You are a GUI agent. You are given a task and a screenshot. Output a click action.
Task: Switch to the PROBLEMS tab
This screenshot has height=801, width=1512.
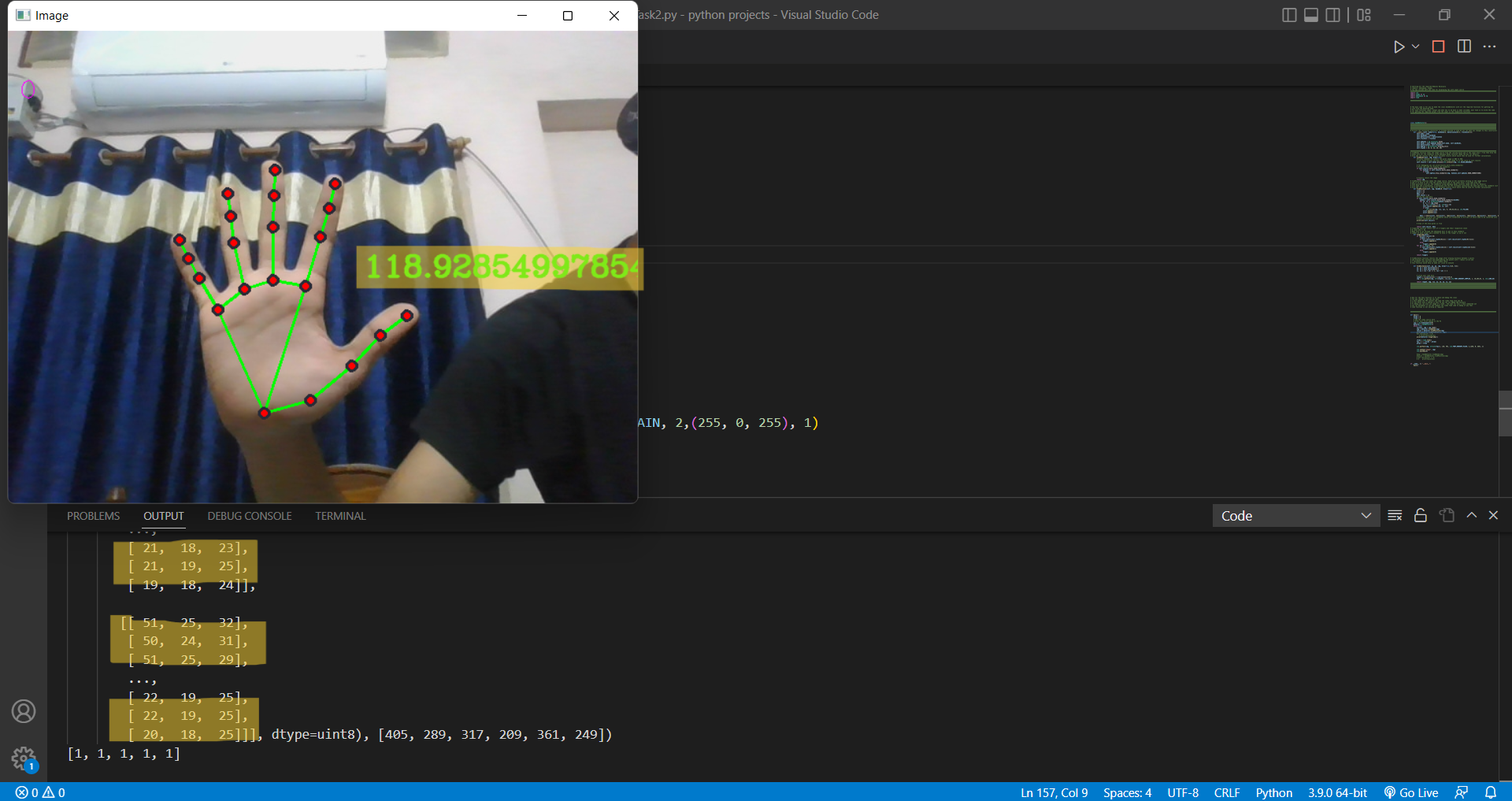[94, 516]
